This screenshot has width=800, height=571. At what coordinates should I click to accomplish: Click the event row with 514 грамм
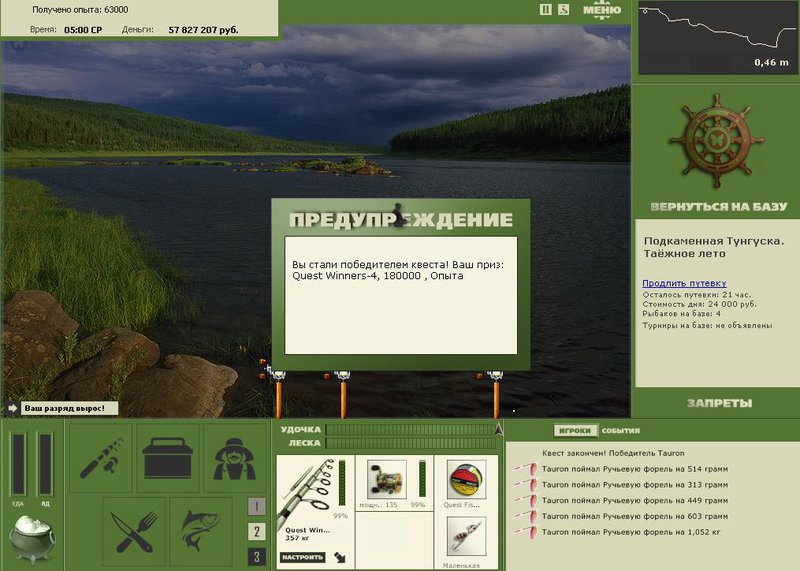[x=635, y=469]
